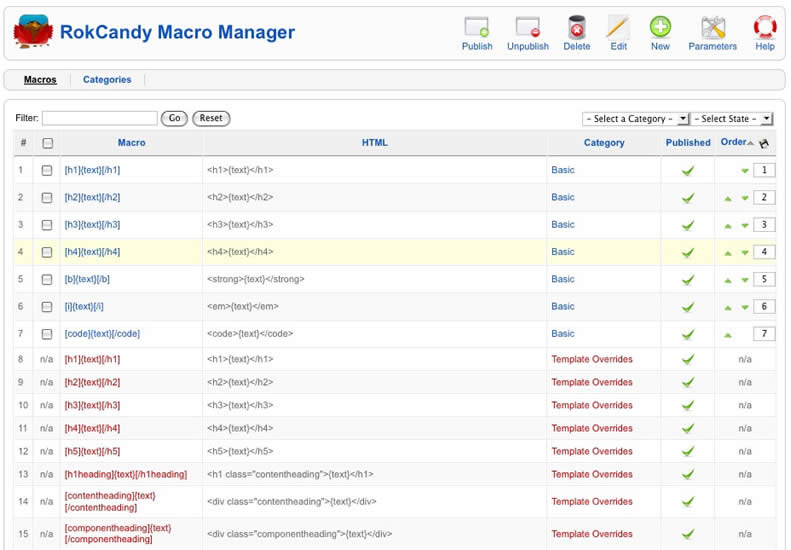Click the New green plus icon
Image resolution: width=791 pixels, height=550 pixels.
point(660,27)
